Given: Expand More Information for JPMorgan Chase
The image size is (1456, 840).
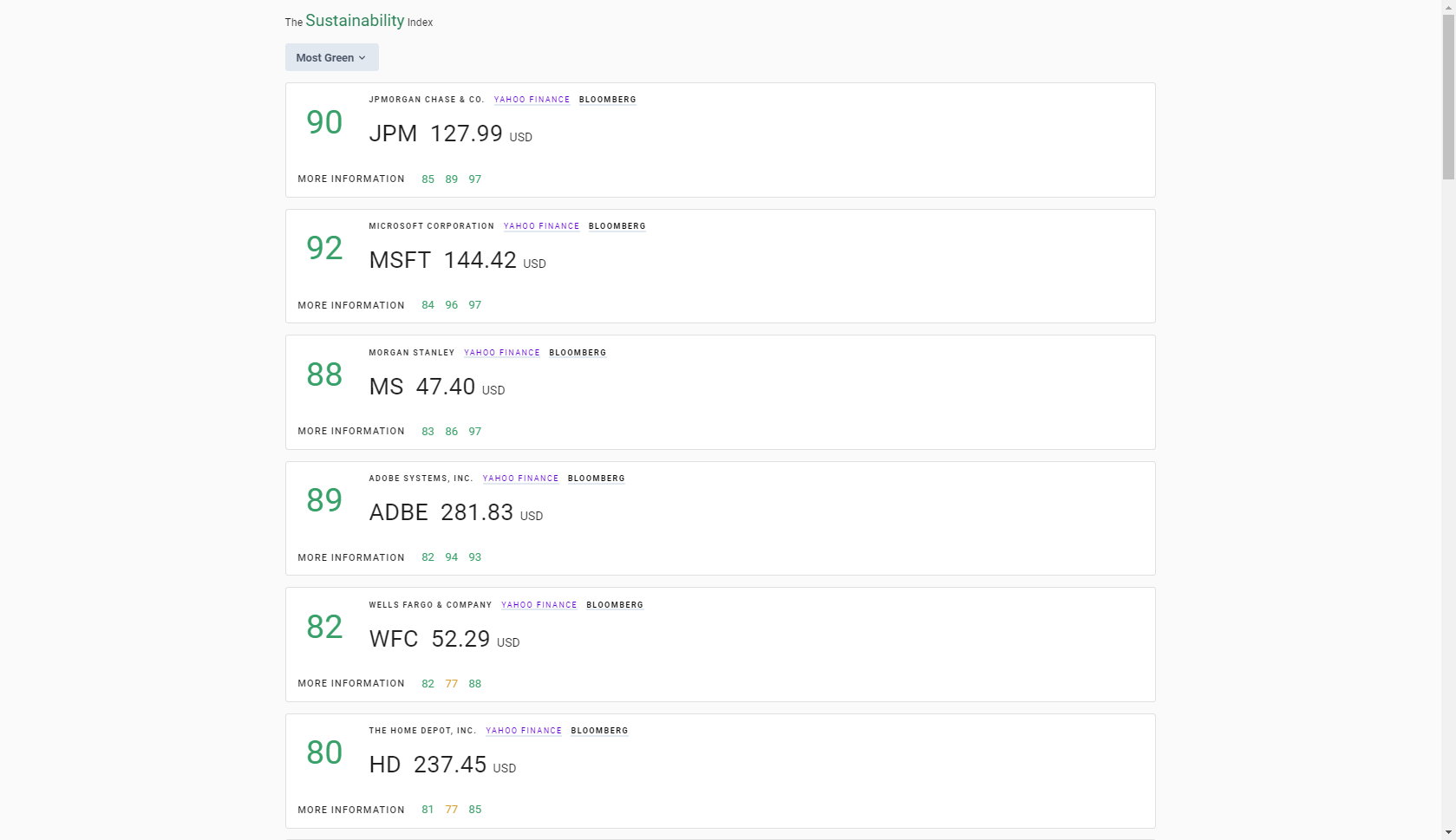Looking at the screenshot, I should click(350, 179).
